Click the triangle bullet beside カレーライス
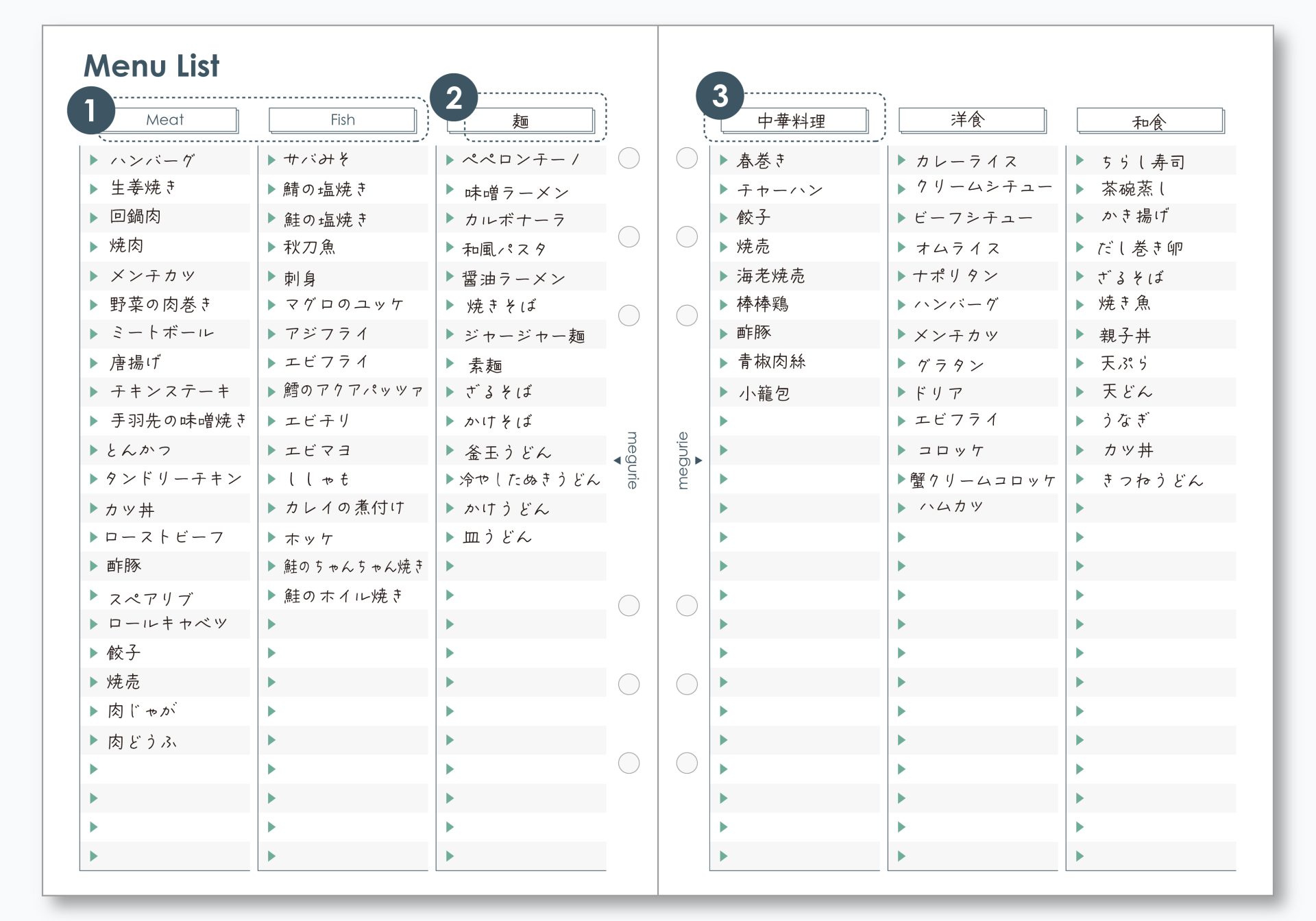Viewport: 1316px width, 921px height. pyautogui.click(x=901, y=160)
